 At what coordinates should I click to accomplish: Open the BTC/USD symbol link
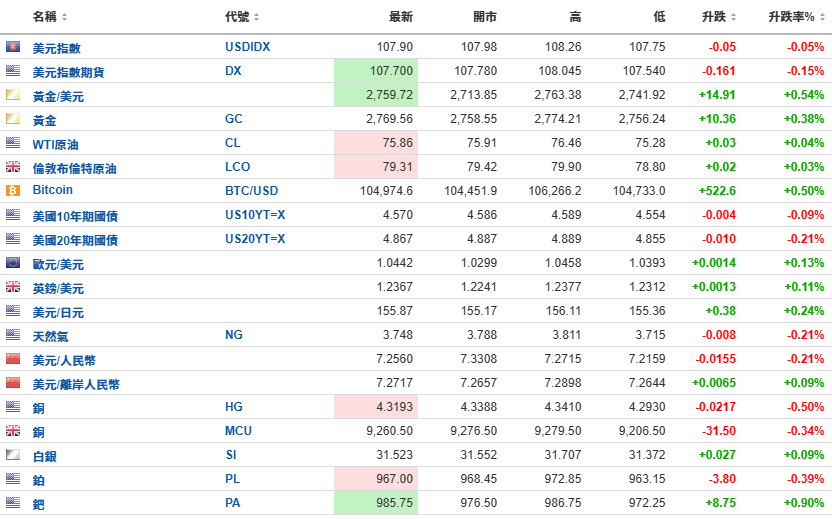[x=252, y=191]
